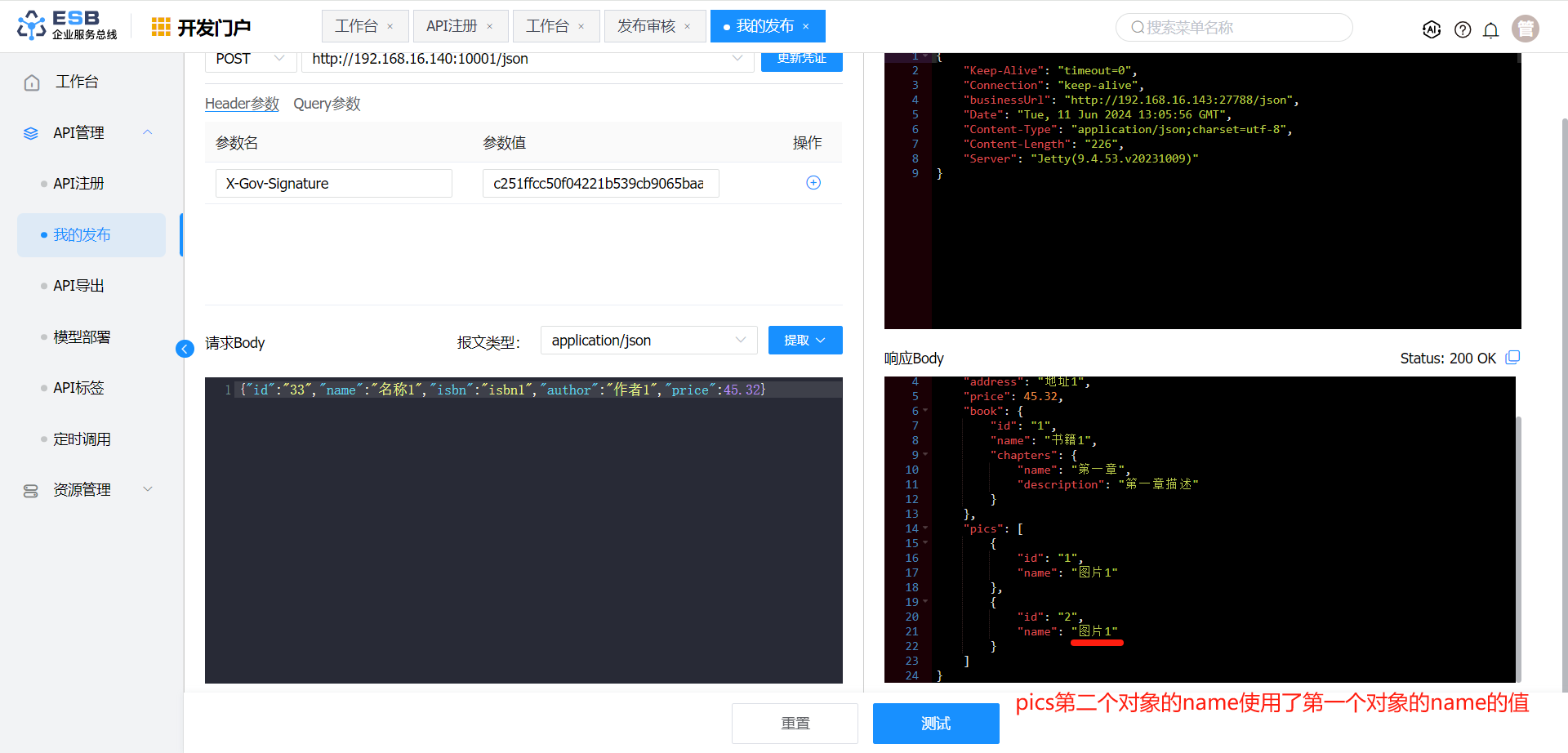Close the second 工作台 tab
This screenshot has width=1568, height=753.
click(581, 27)
